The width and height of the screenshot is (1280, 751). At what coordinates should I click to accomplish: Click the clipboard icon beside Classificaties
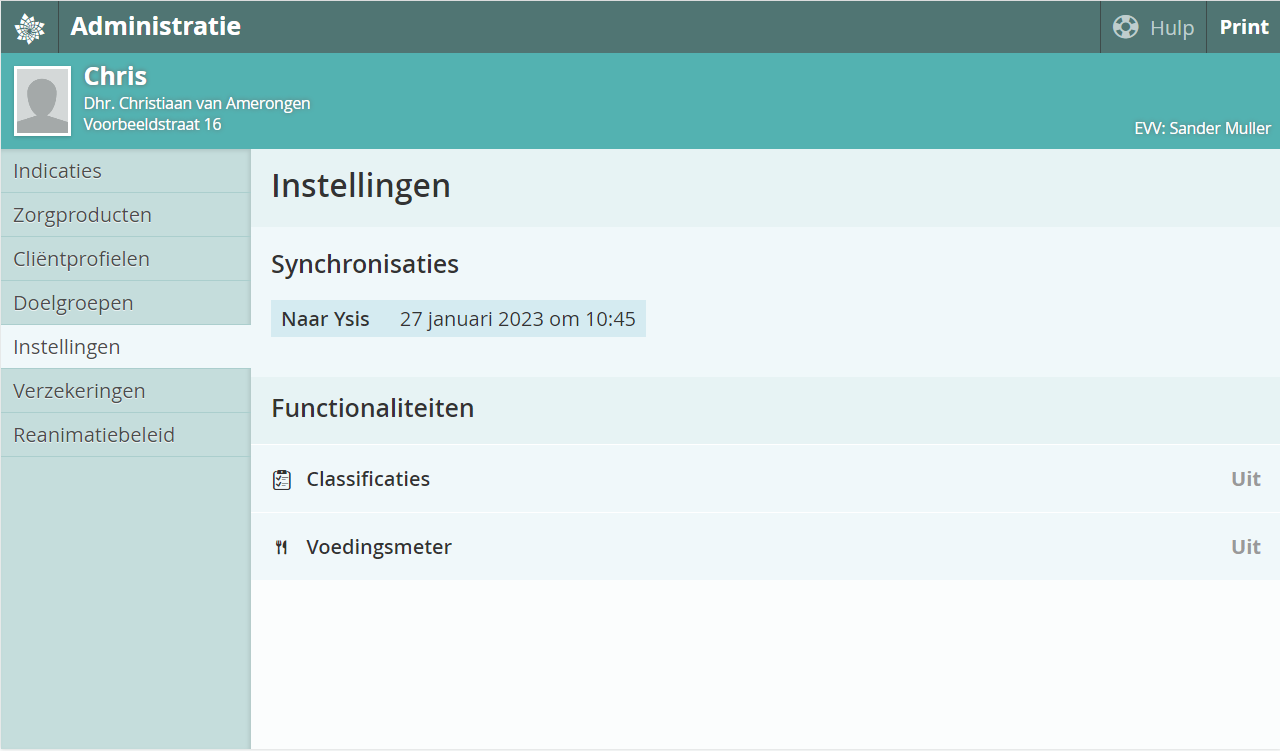(282, 480)
